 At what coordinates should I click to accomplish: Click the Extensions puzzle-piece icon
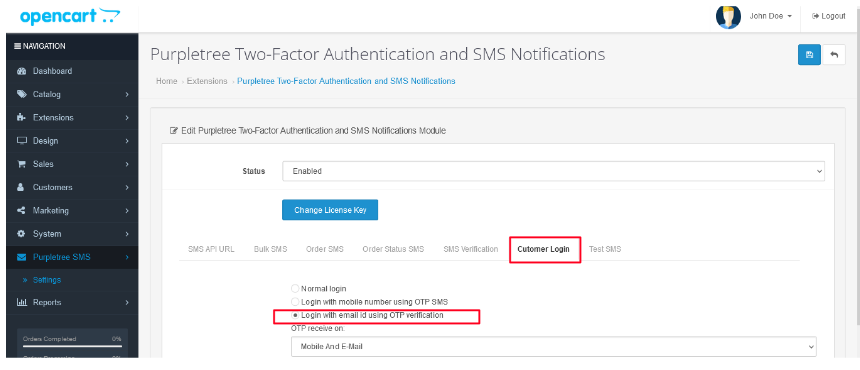tap(22, 117)
